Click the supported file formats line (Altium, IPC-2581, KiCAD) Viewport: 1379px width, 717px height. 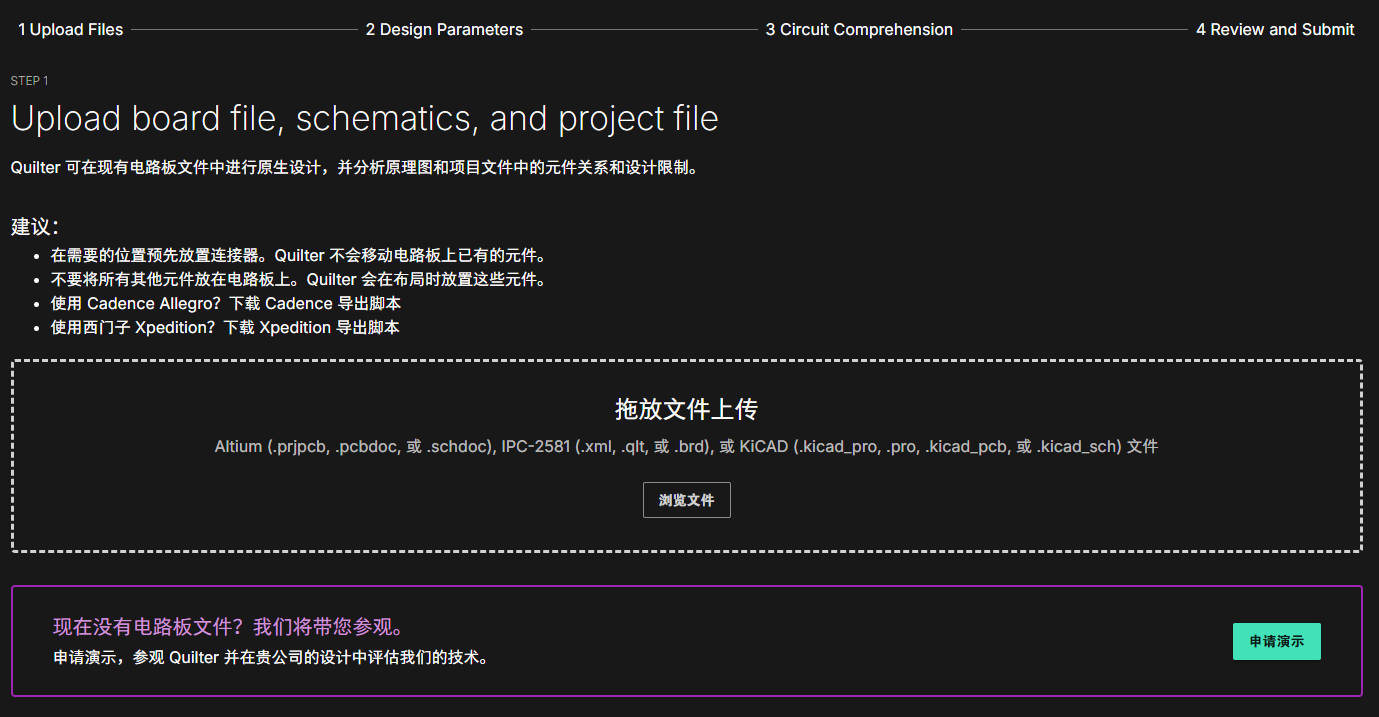pyautogui.click(x=686, y=447)
